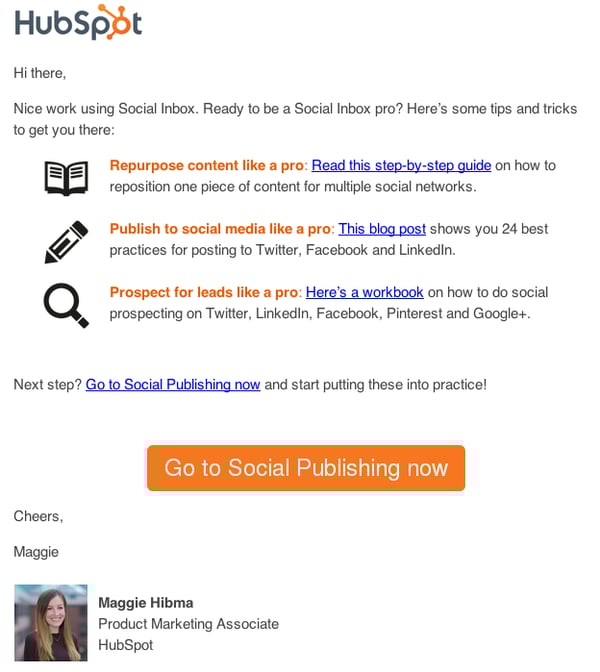Screen dimensions: 600x672
Task: Select the 'Publish to social media like a pro' heading
Action: coord(220,229)
